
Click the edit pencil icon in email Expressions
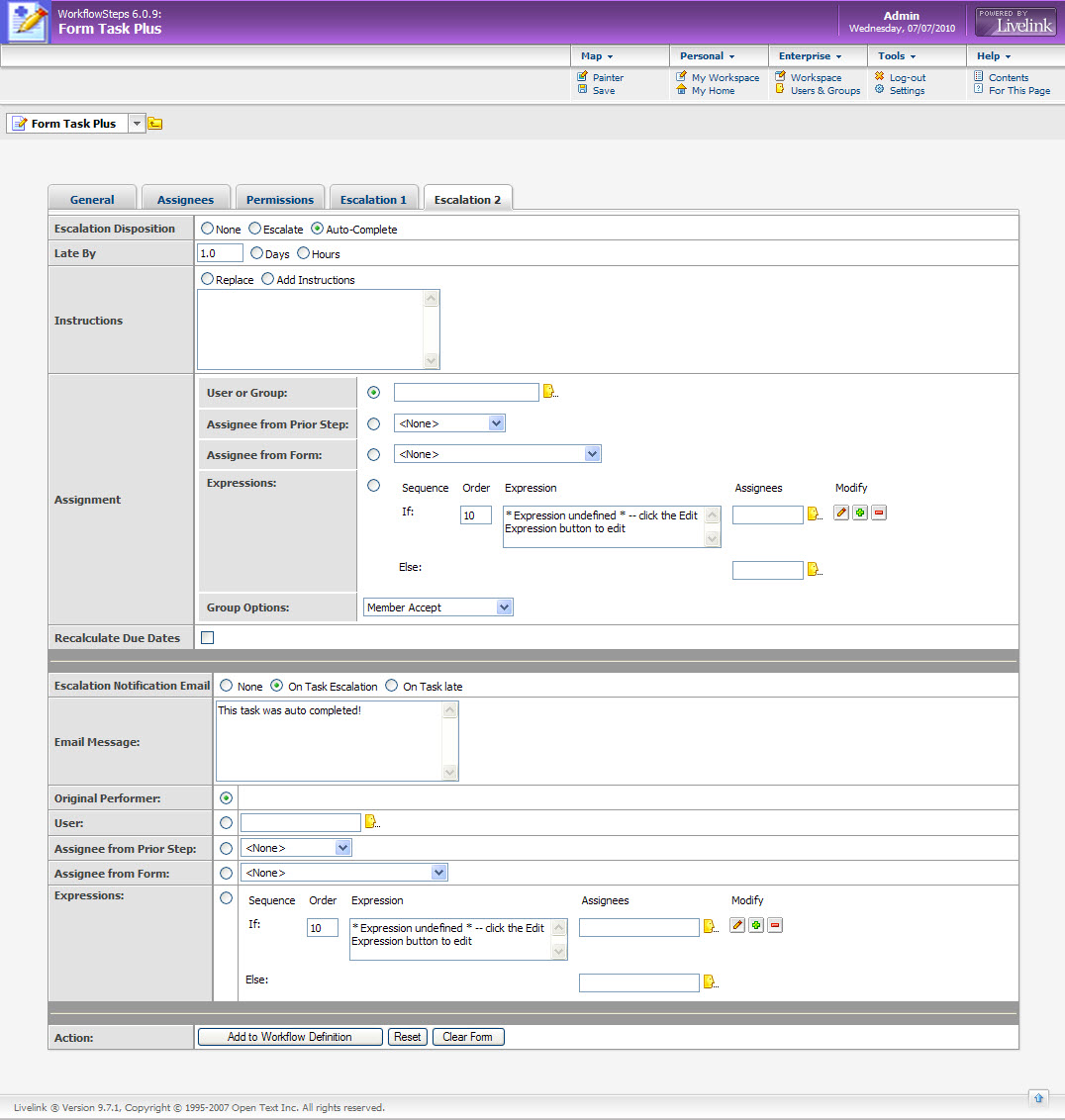pos(737,925)
